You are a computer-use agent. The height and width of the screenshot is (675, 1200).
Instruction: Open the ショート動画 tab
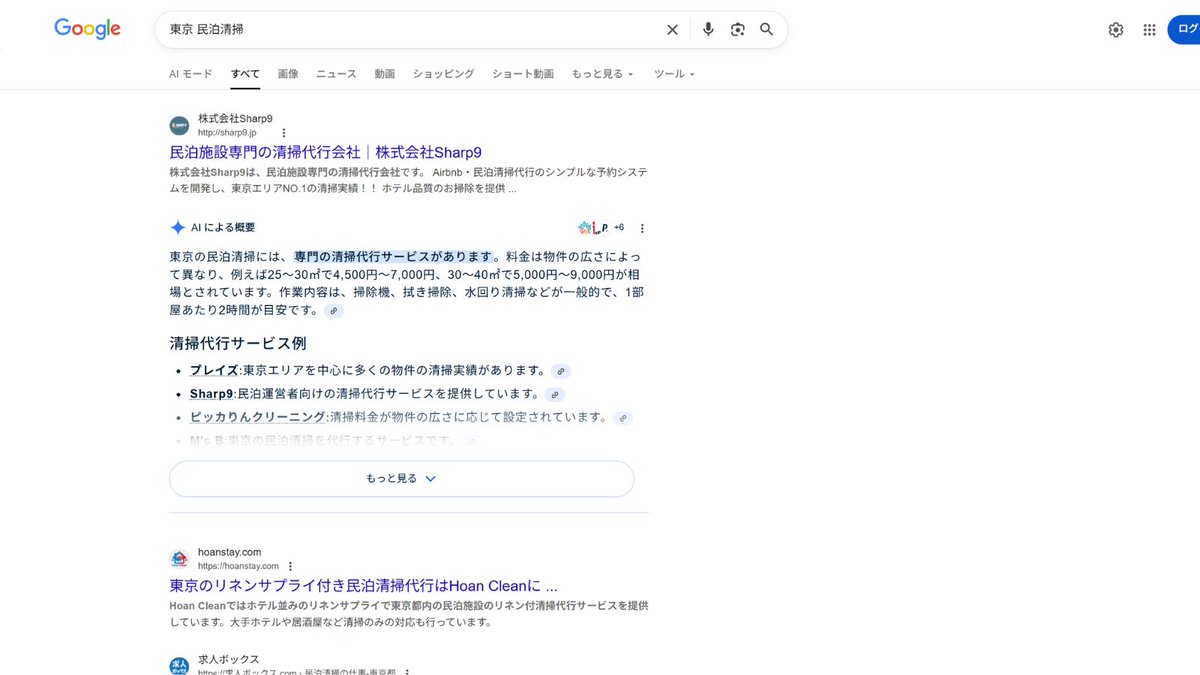click(x=523, y=74)
